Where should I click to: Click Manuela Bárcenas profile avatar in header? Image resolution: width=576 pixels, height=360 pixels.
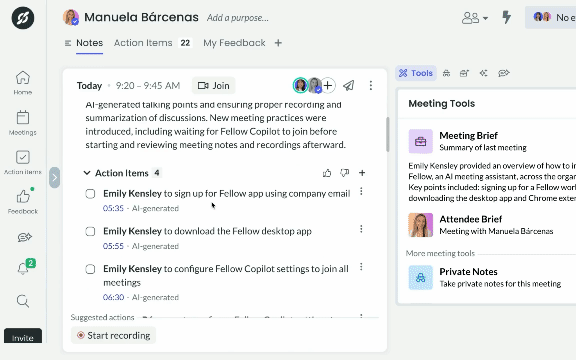click(71, 18)
